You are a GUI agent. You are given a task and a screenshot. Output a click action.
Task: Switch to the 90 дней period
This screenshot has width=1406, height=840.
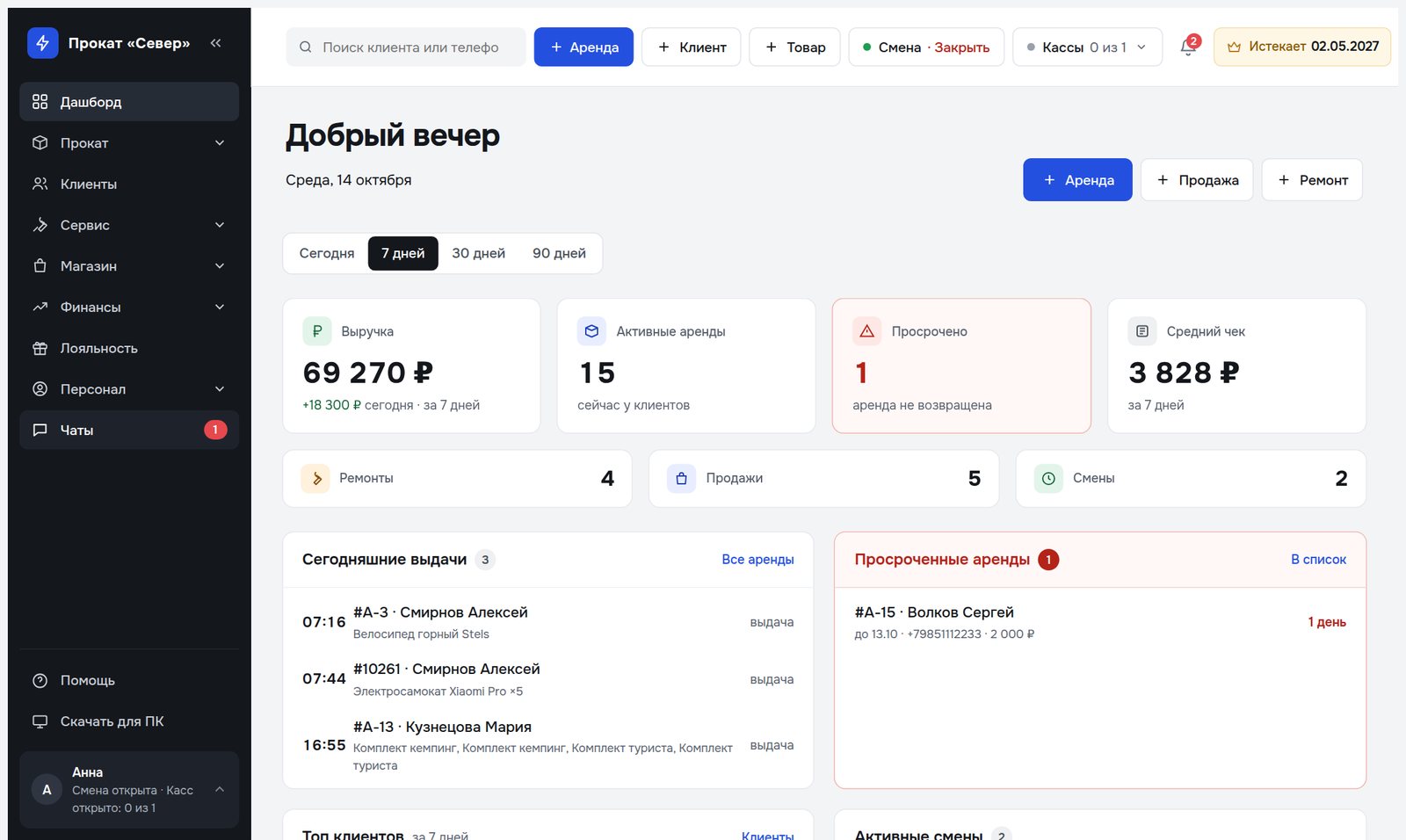559,253
